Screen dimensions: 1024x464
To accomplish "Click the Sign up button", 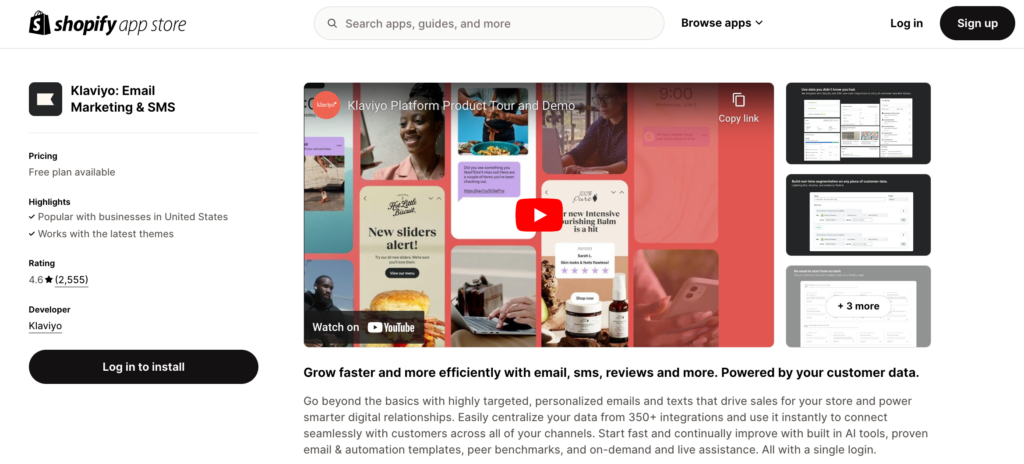I will [977, 24].
